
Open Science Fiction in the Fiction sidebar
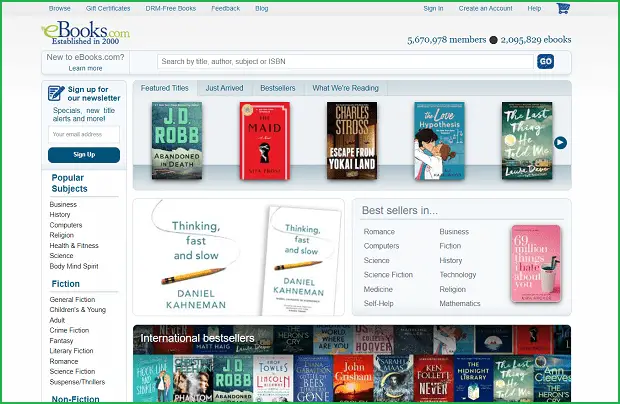point(72,372)
